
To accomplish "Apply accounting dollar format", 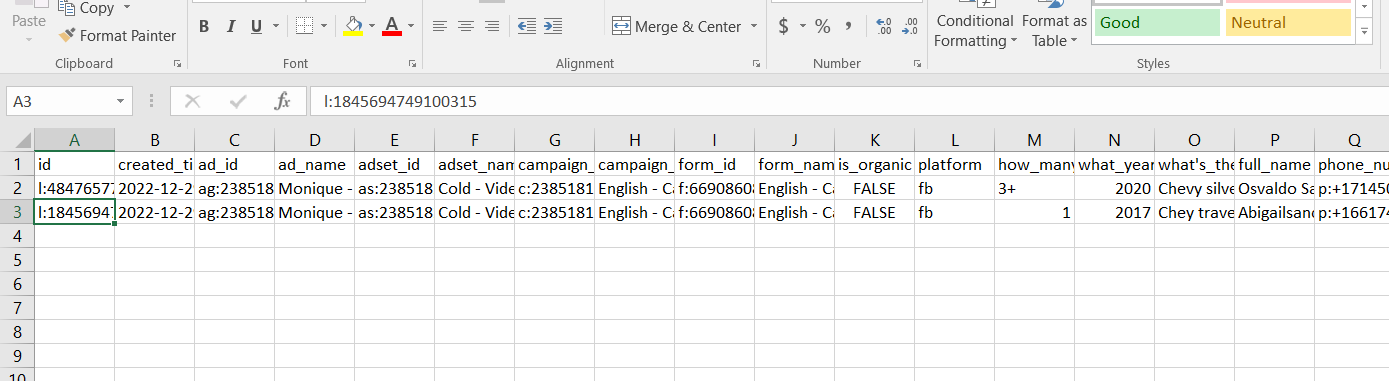I will tap(784, 26).
